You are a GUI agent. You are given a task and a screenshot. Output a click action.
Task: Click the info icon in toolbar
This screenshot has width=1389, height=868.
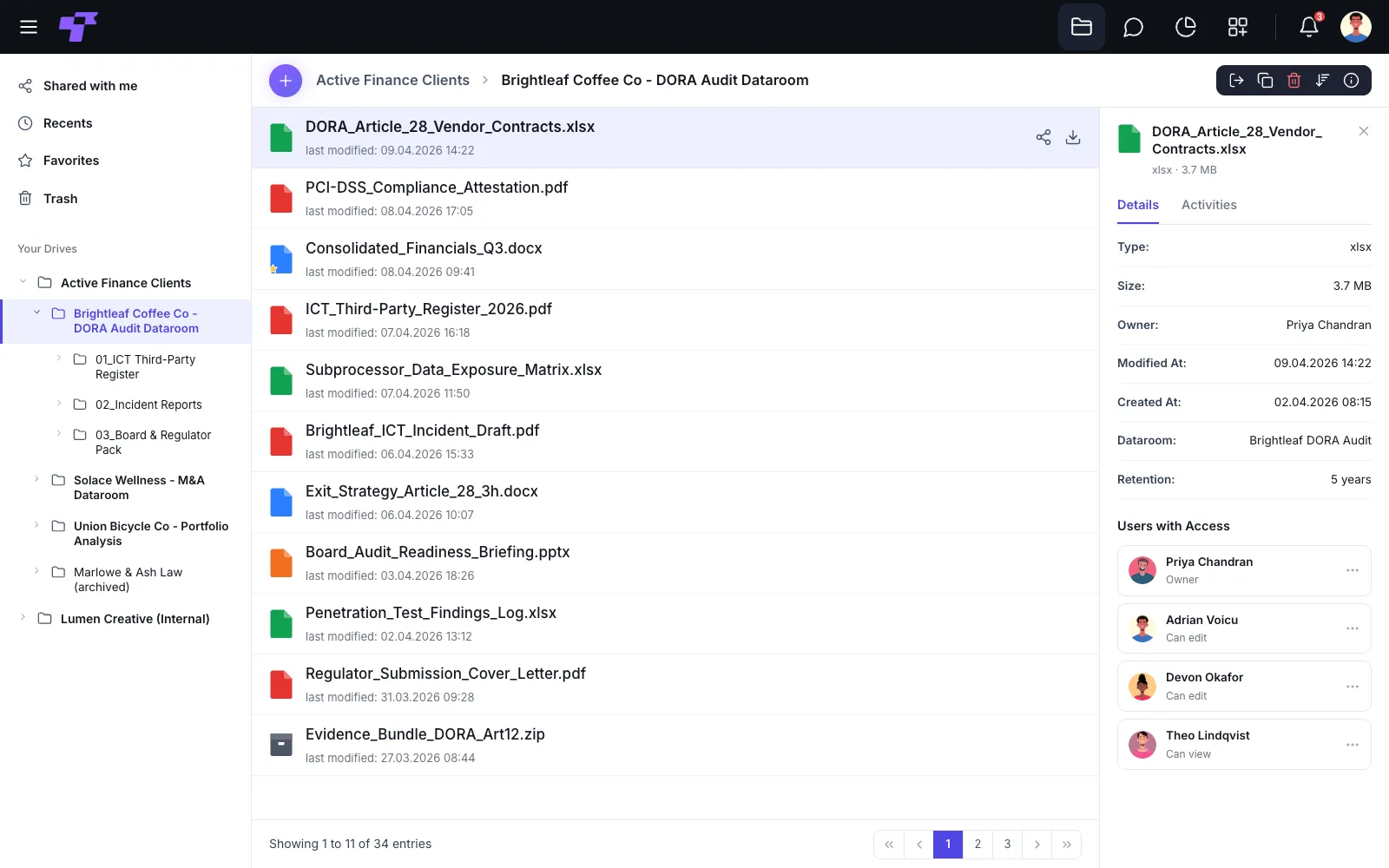pyautogui.click(x=1352, y=81)
